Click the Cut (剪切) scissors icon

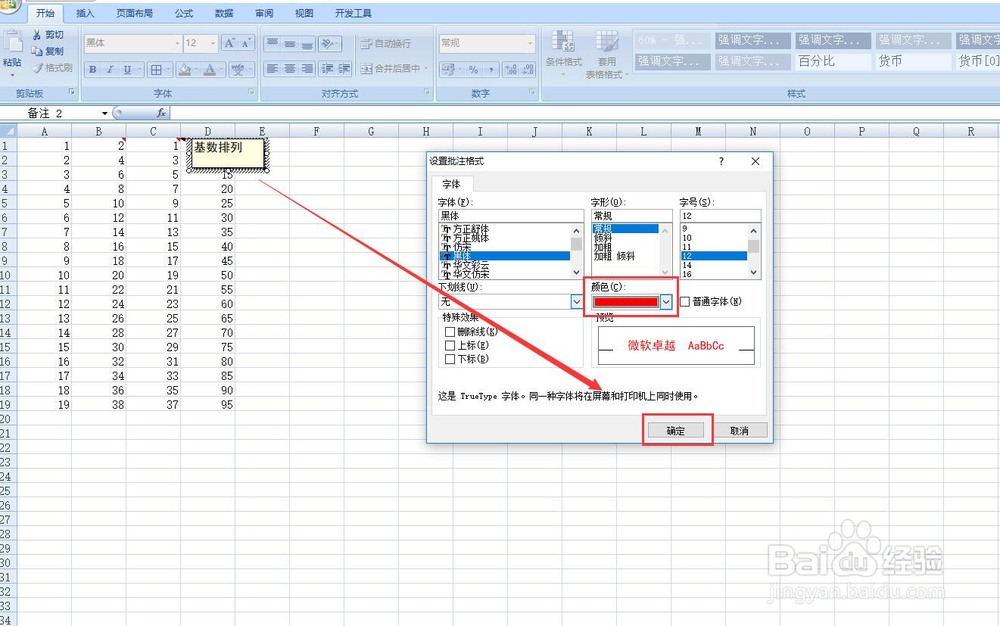point(37,35)
